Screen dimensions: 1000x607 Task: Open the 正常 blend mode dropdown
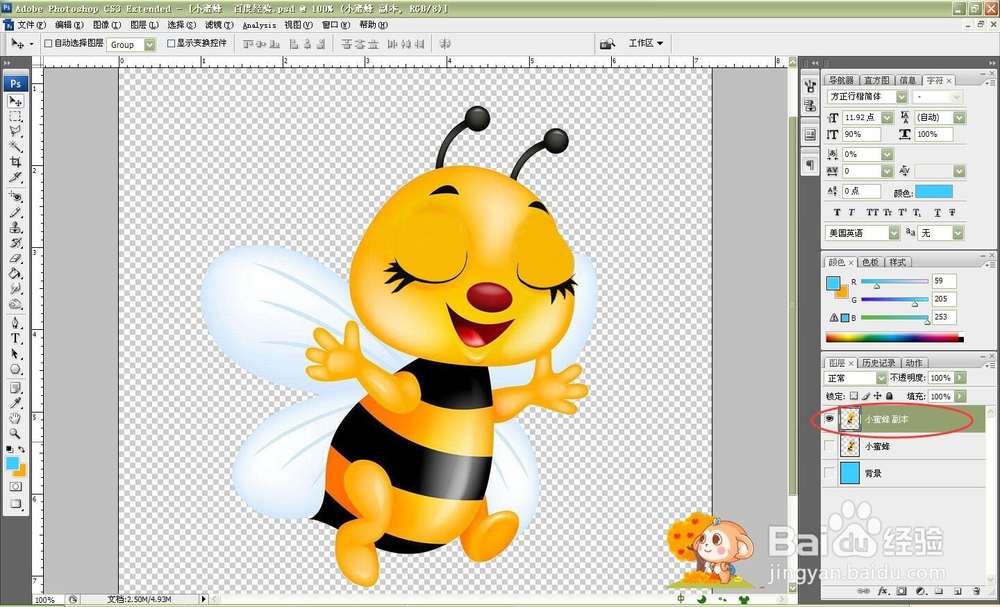click(881, 378)
